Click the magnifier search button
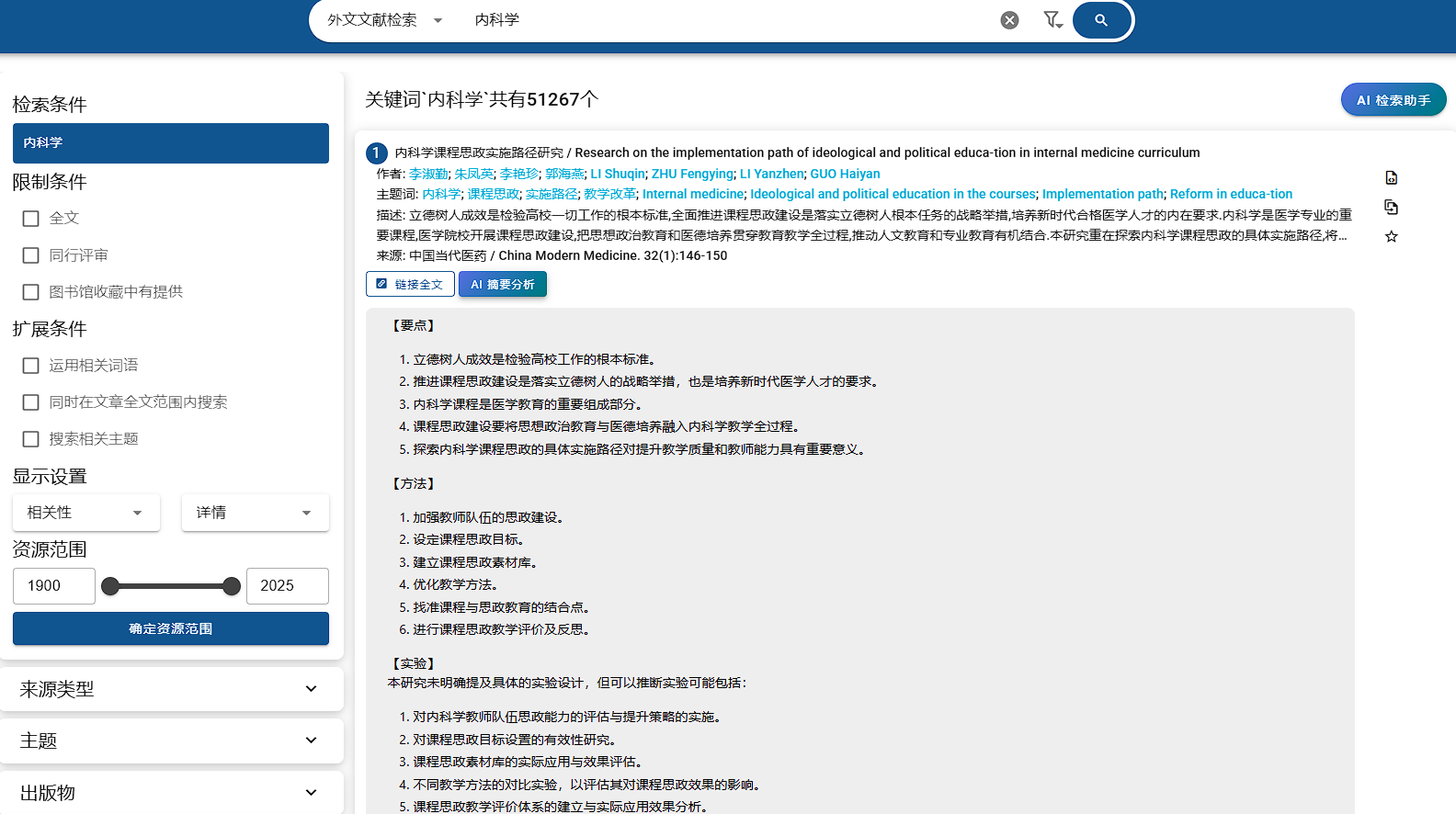This screenshot has width=1456, height=814. pos(1101,20)
